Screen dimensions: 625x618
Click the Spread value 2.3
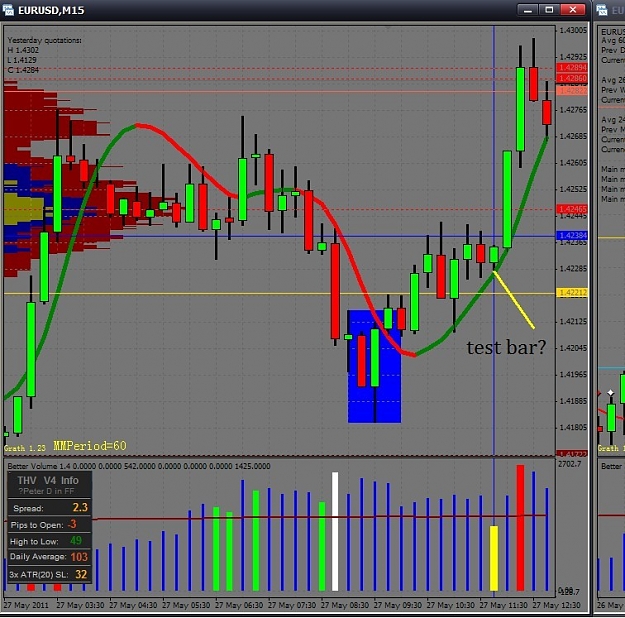tap(80, 508)
